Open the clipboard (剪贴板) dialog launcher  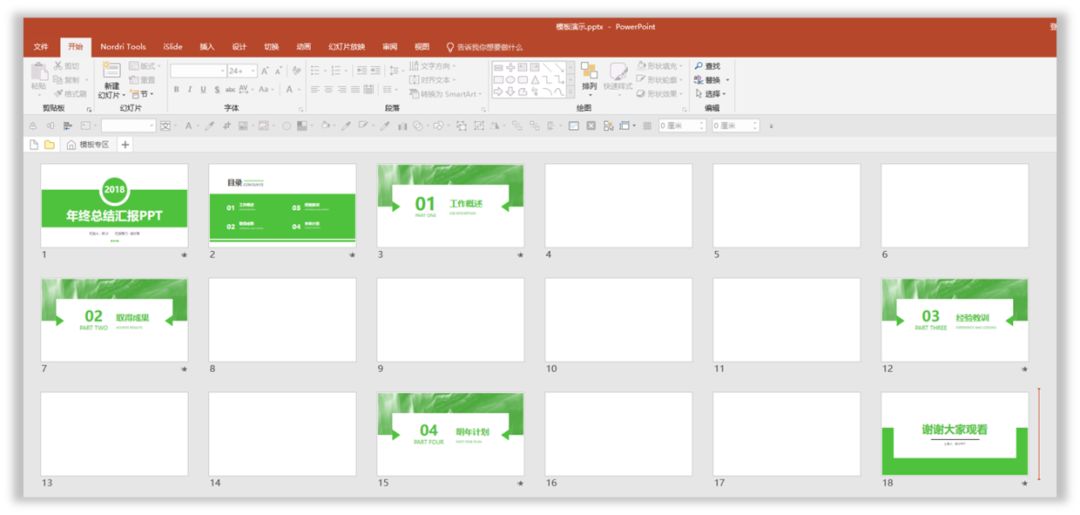tap(89, 109)
